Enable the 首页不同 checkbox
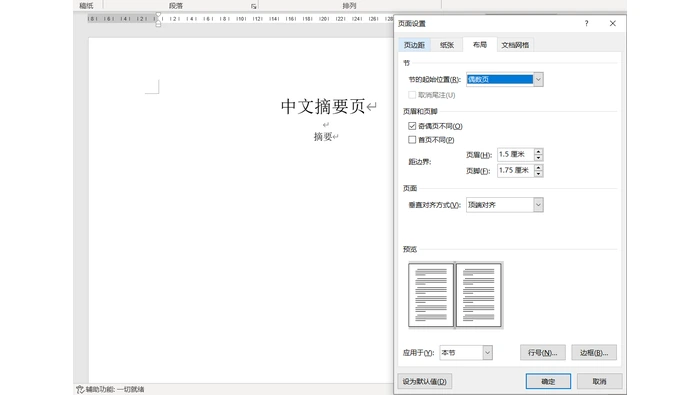This screenshot has width=700, height=395. [412, 140]
